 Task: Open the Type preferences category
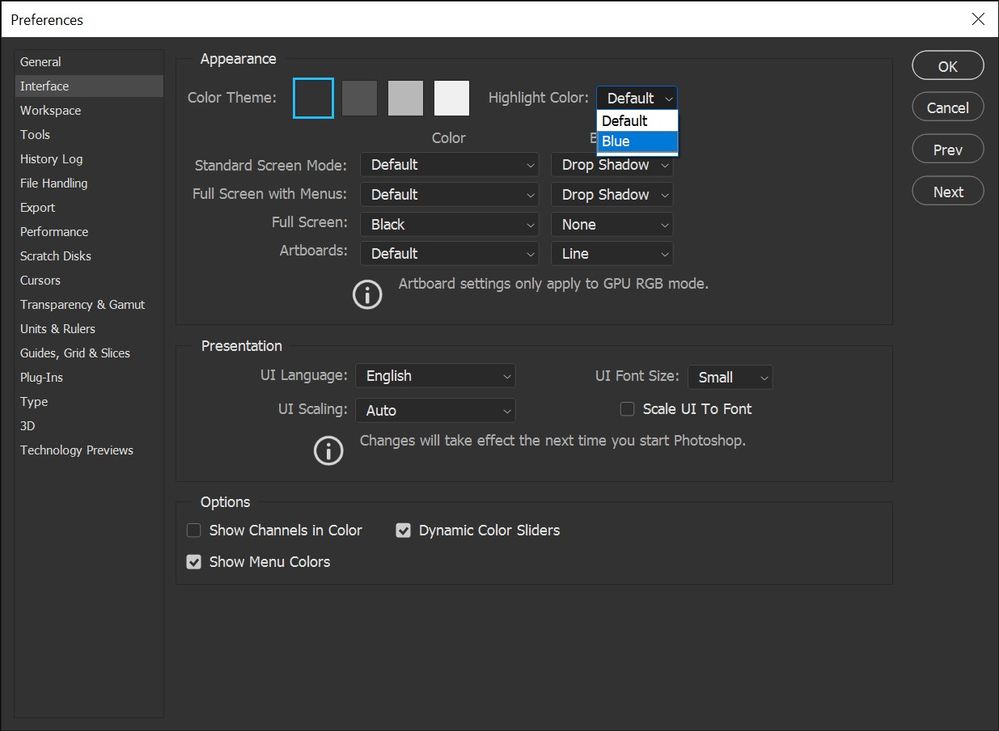click(x=89, y=401)
